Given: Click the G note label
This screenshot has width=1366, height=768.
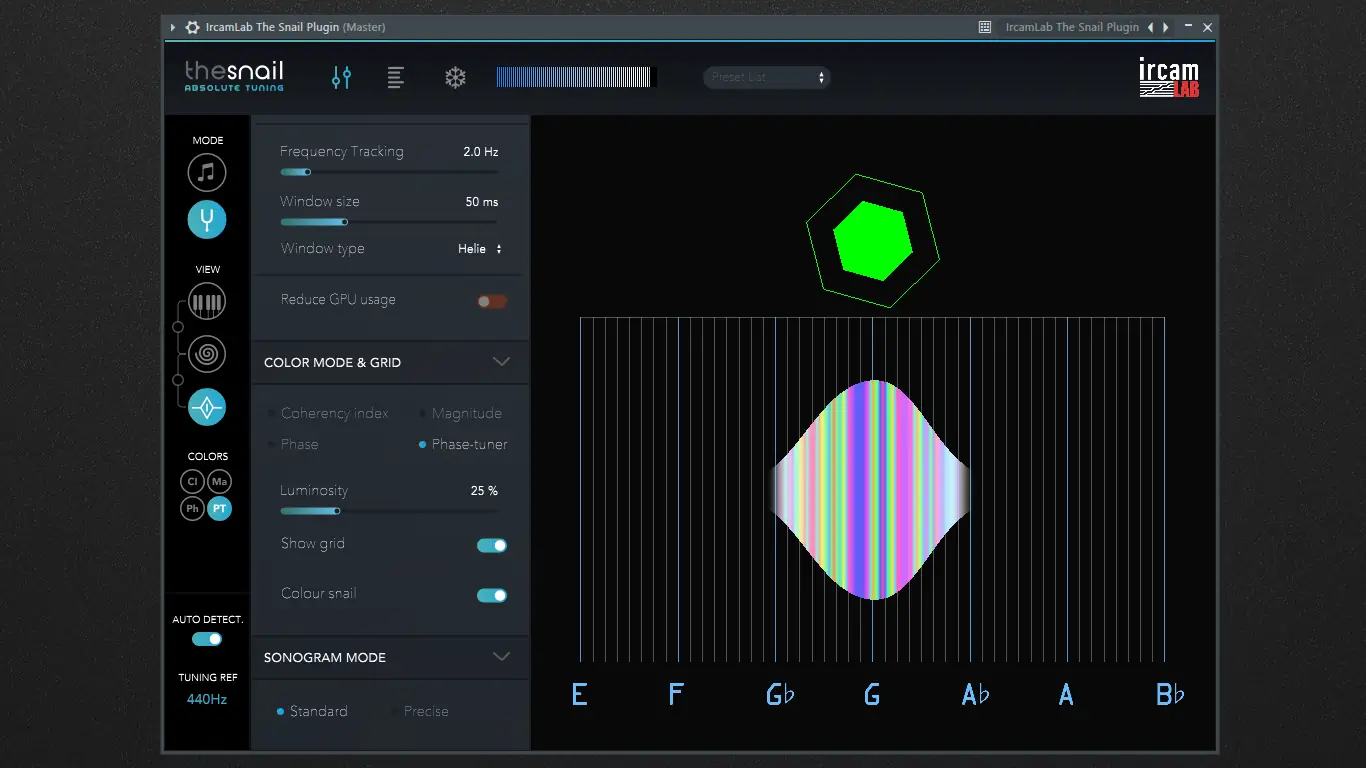Looking at the screenshot, I should (872, 694).
